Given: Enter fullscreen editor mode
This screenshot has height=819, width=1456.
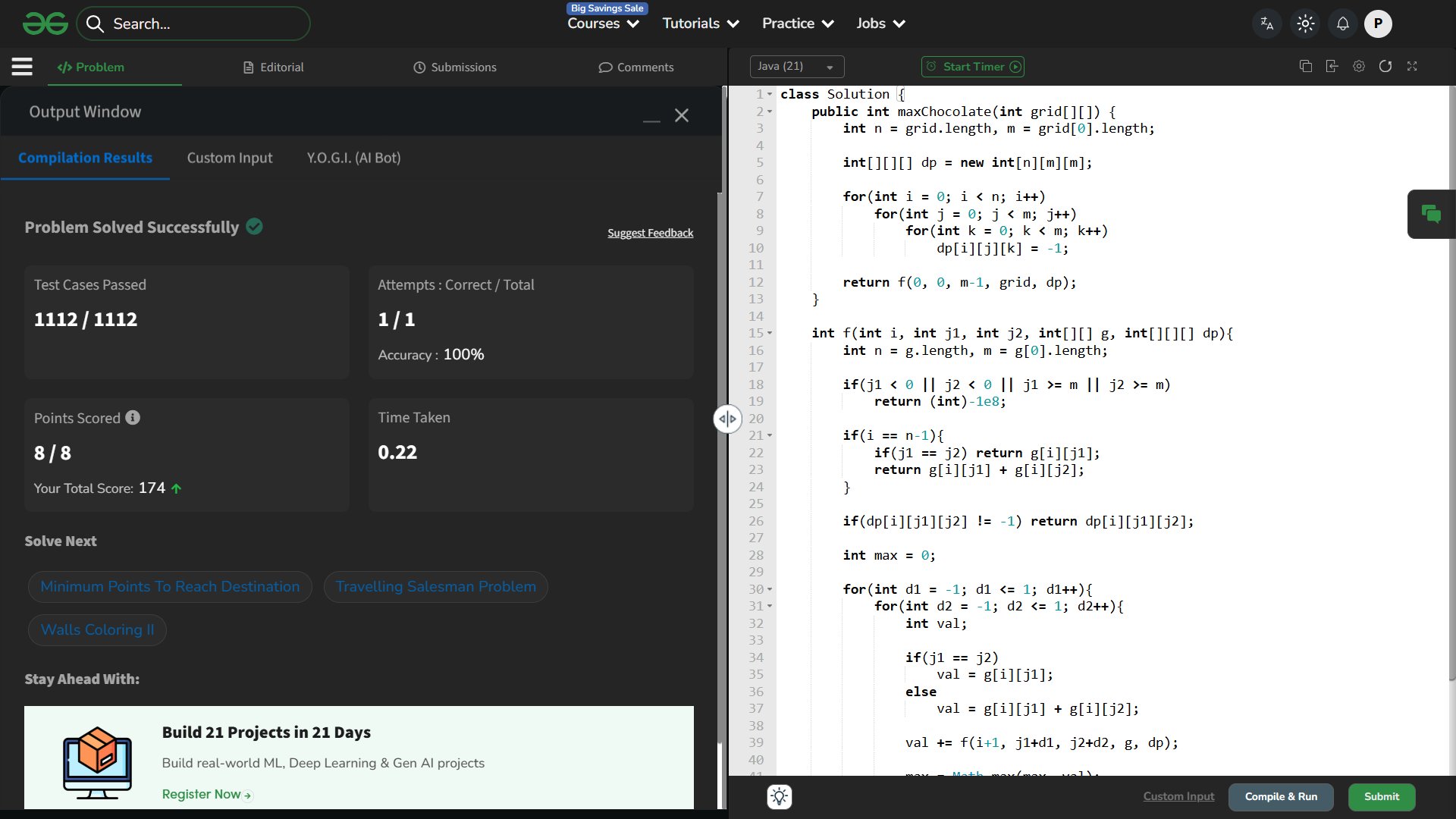Looking at the screenshot, I should [1412, 67].
